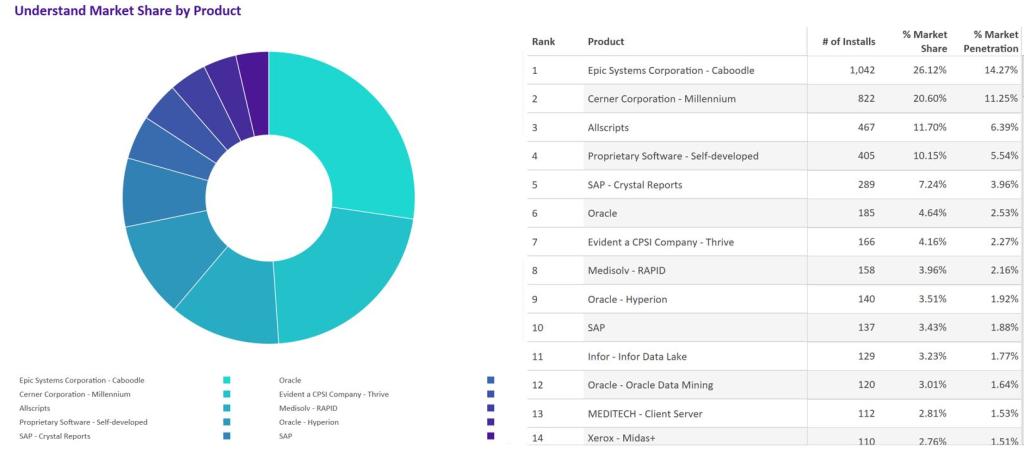Click the Medisolv - RAPID legend swatch
This screenshot has width=1024, height=459.
[490, 408]
